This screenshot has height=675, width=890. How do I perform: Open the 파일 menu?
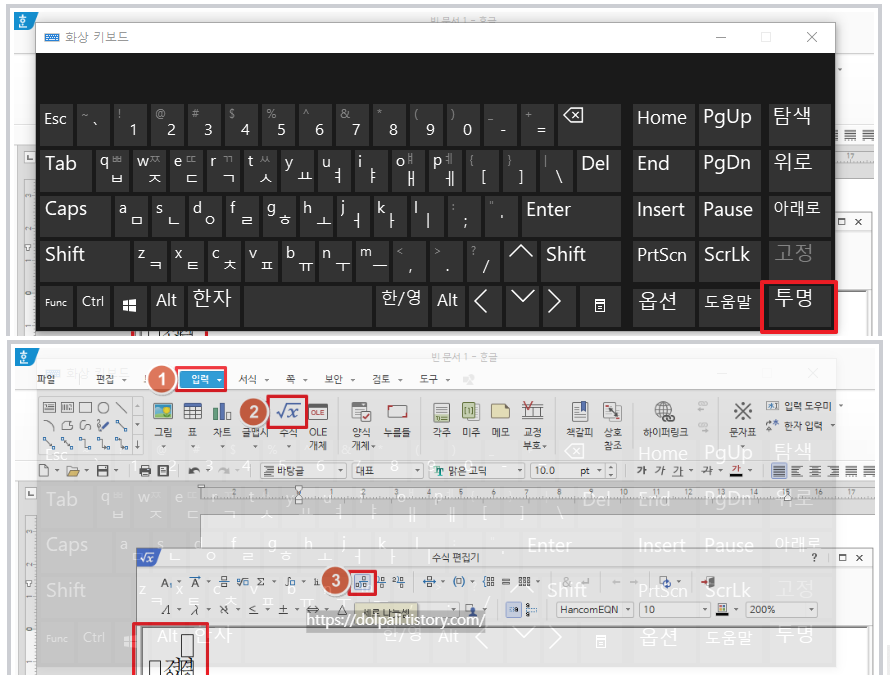(x=46, y=379)
